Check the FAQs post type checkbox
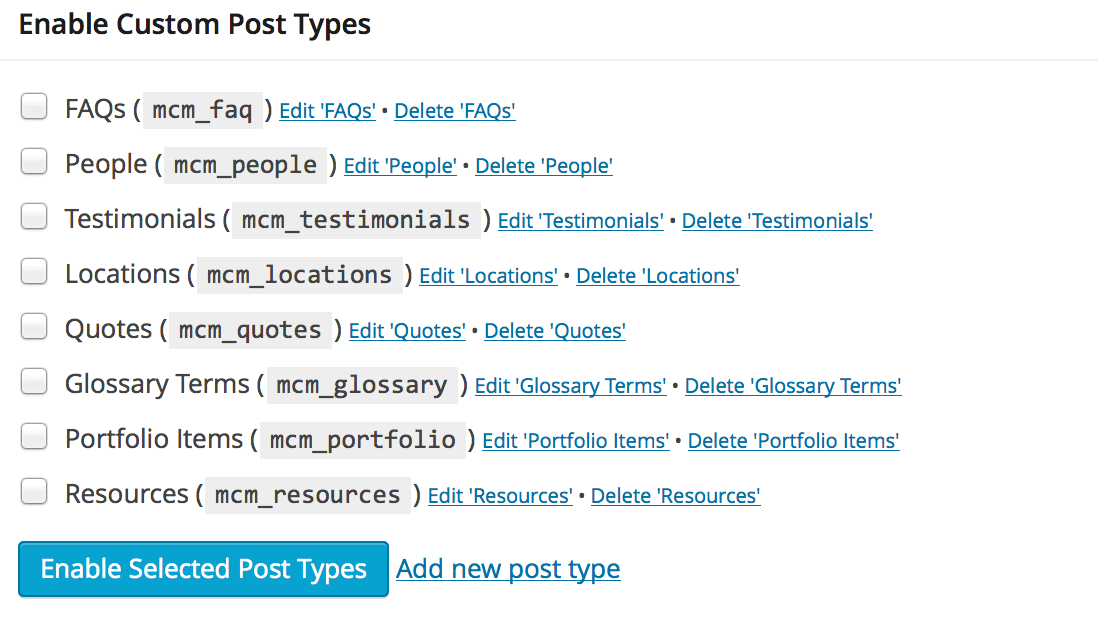The image size is (1098, 622). point(33,105)
